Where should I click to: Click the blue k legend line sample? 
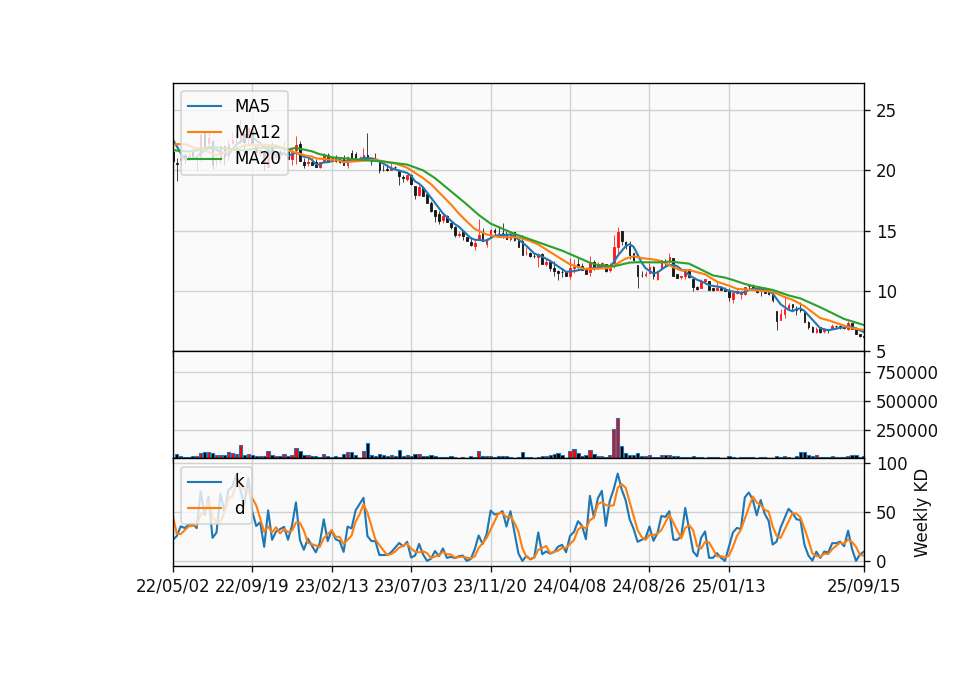(x=204, y=481)
